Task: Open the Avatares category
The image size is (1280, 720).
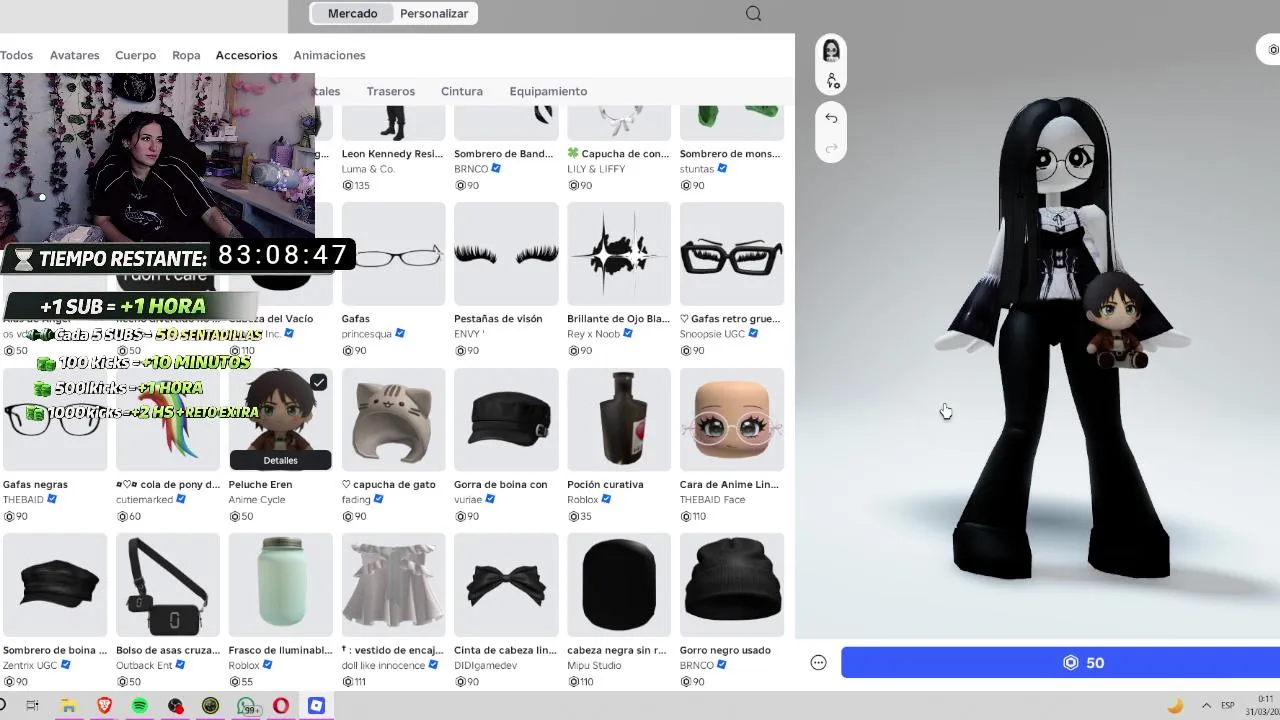Action: [x=74, y=55]
